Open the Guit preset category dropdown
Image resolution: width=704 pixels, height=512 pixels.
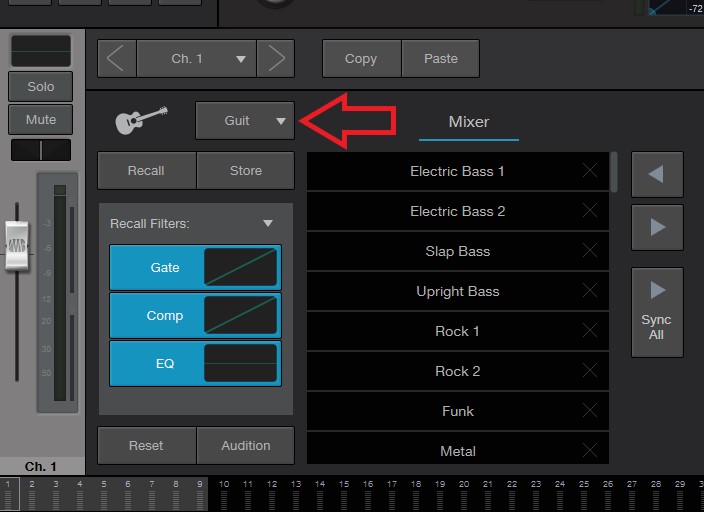[x=245, y=120]
